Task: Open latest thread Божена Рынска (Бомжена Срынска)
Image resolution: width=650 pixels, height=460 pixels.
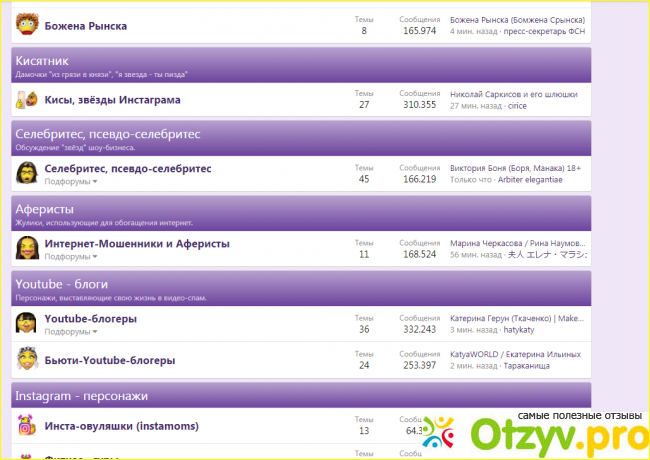Action: pyautogui.click(x=517, y=20)
